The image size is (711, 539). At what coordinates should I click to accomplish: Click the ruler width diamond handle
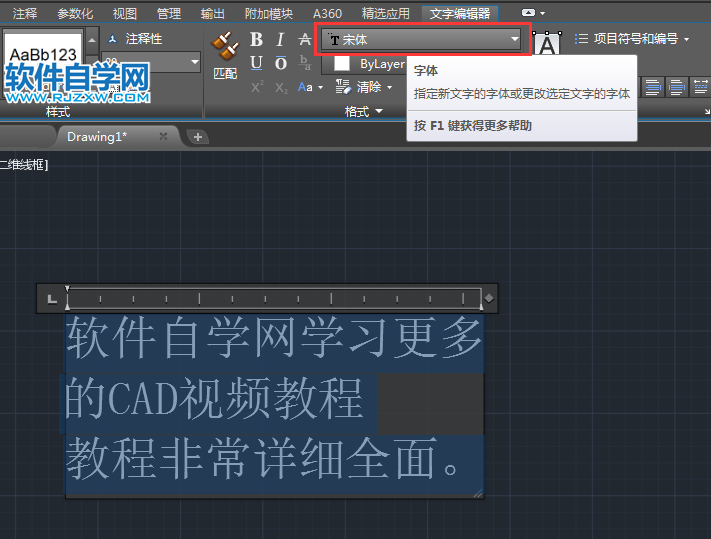489,298
